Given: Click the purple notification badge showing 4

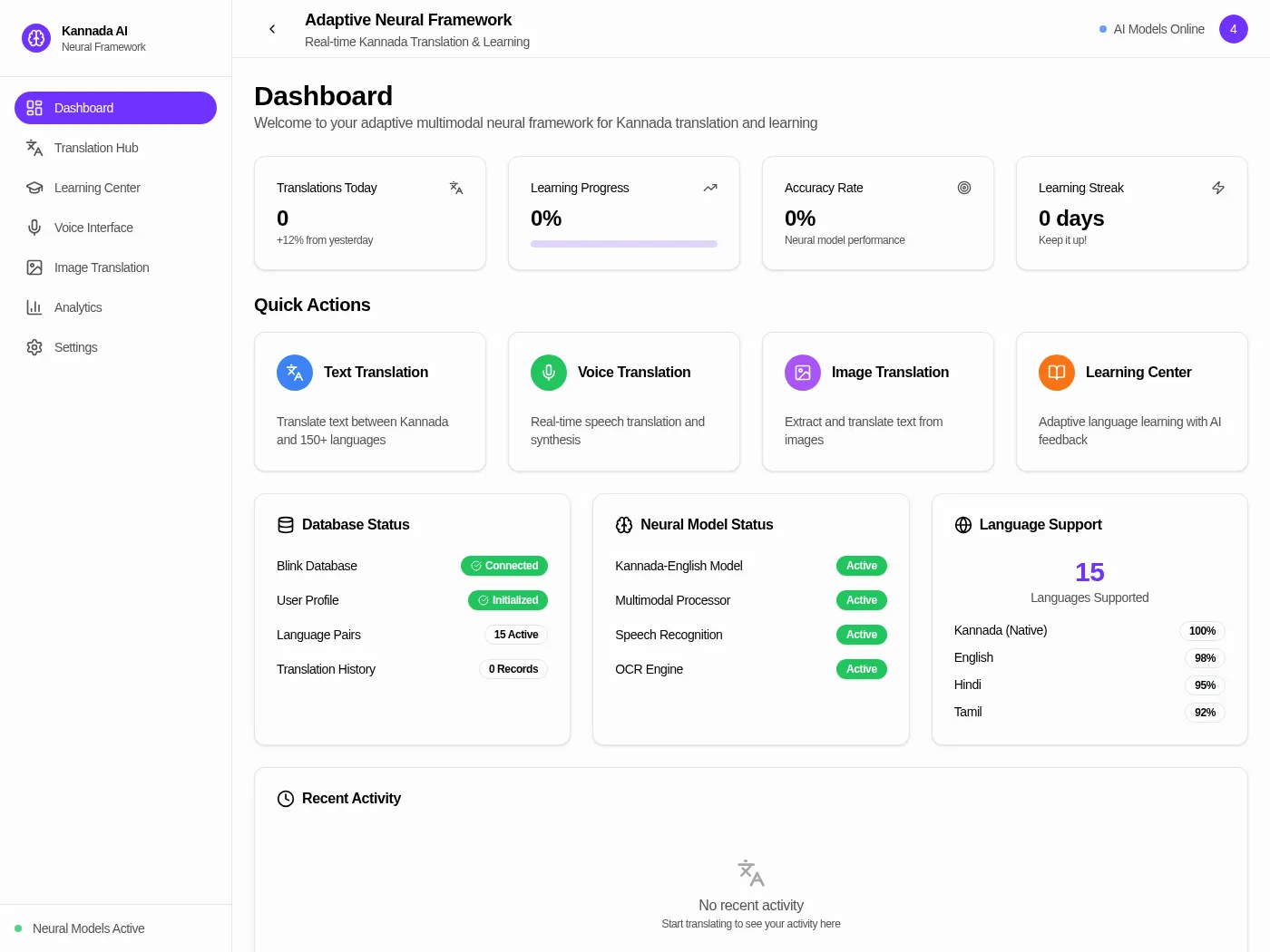Looking at the screenshot, I should point(1234,29).
